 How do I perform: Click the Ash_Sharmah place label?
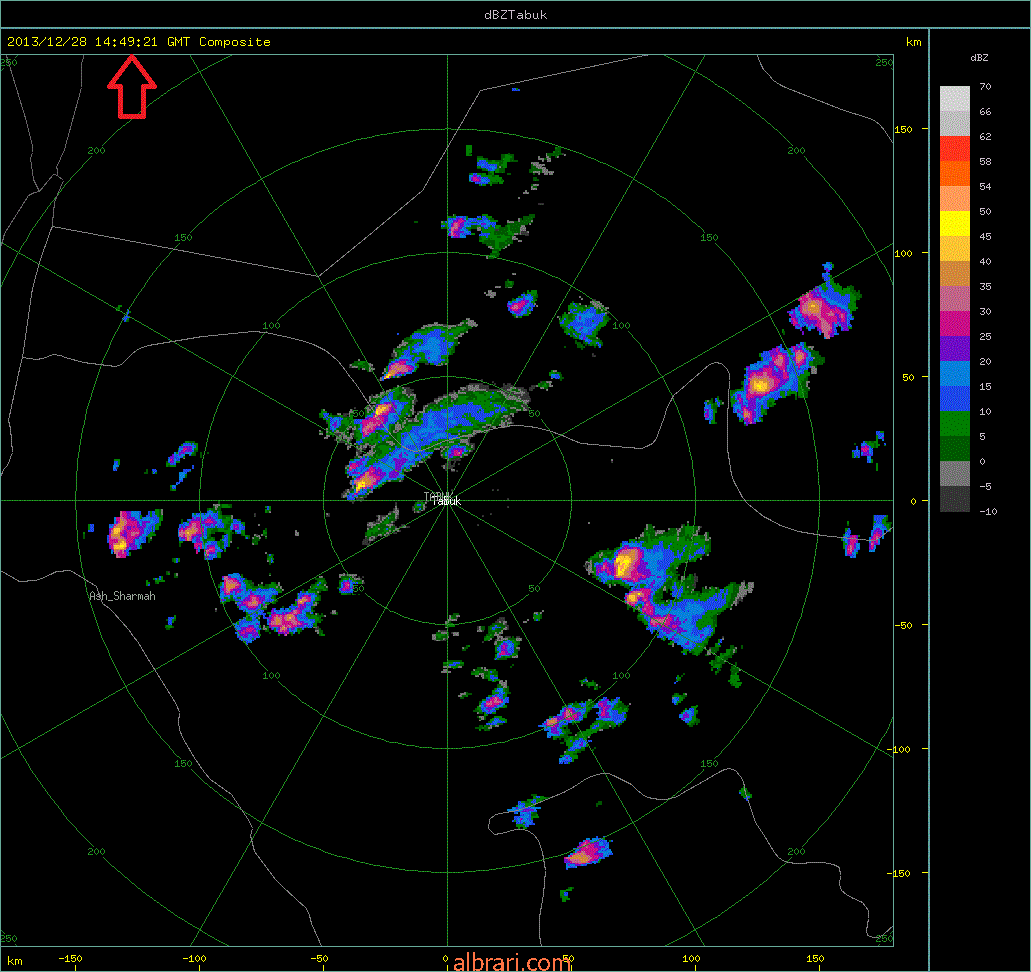pyautogui.click(x=122, y=596)
